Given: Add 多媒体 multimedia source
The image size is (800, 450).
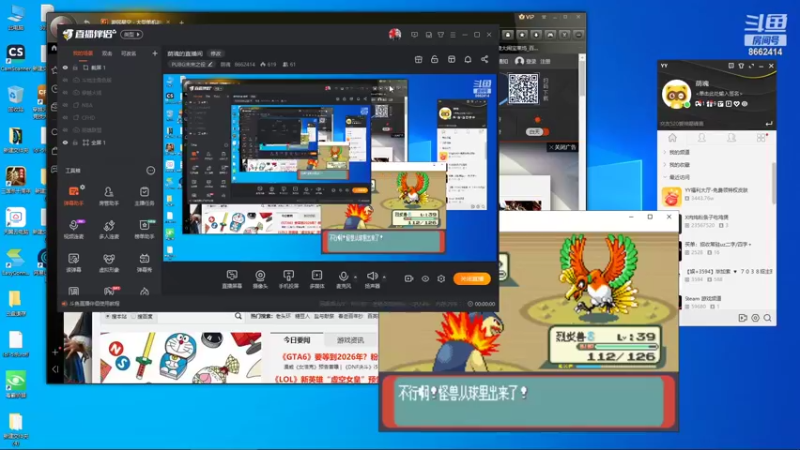Looking at the screenshot, I should [x=317, y=279].
